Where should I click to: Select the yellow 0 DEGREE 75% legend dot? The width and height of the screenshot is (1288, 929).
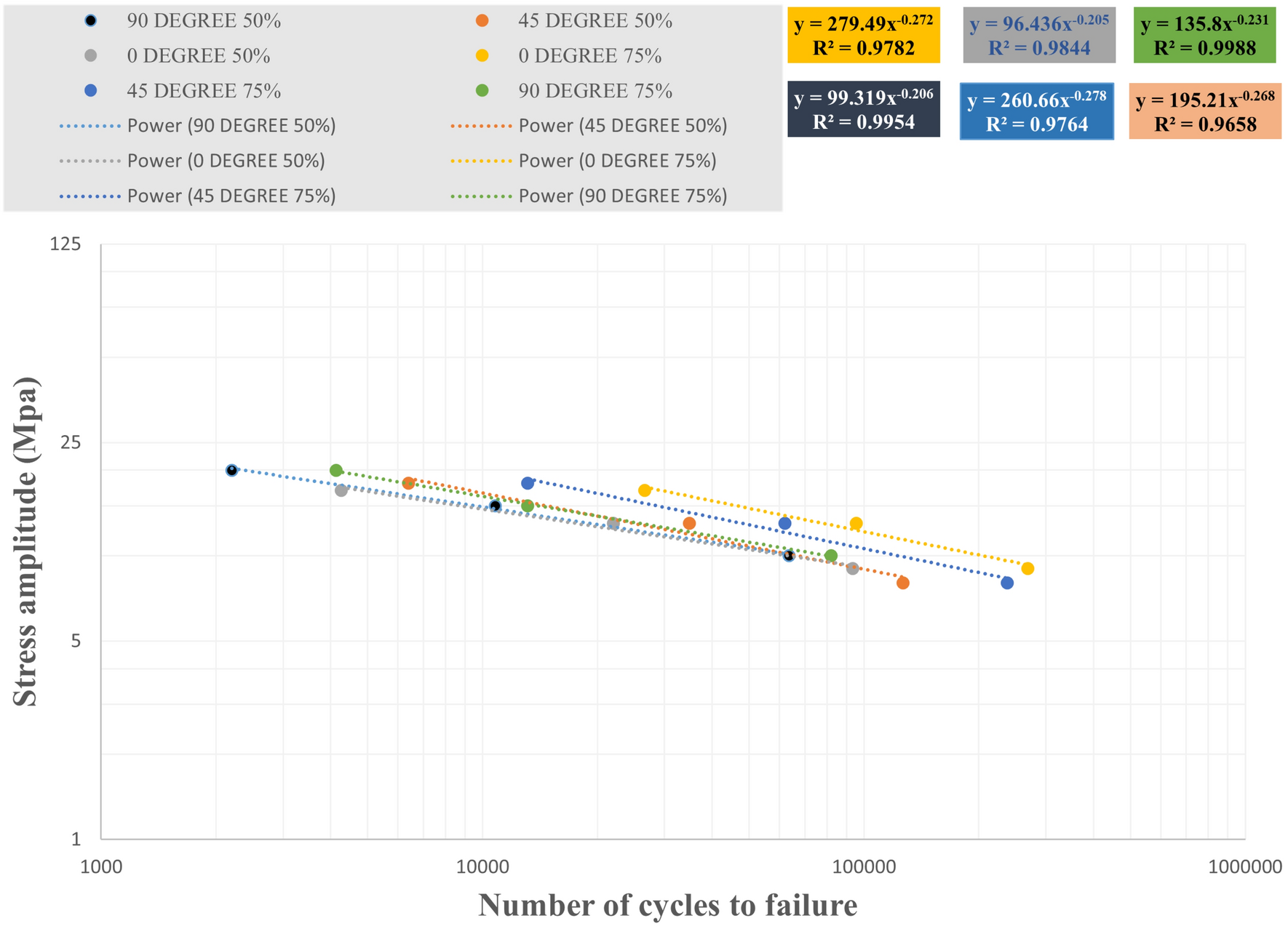click(x=482, y=55)
